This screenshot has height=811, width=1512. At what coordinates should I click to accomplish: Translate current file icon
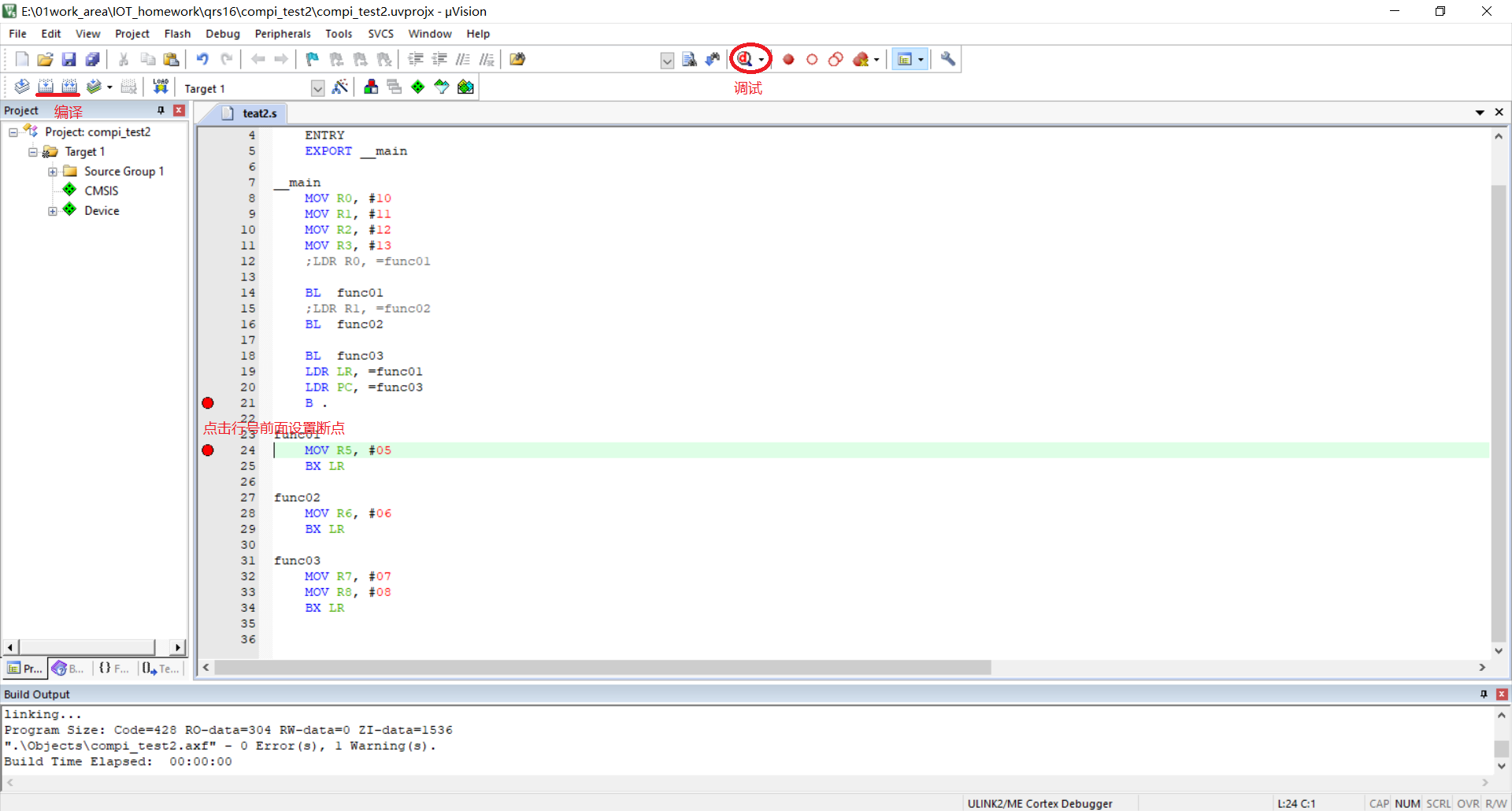point(22,87)
